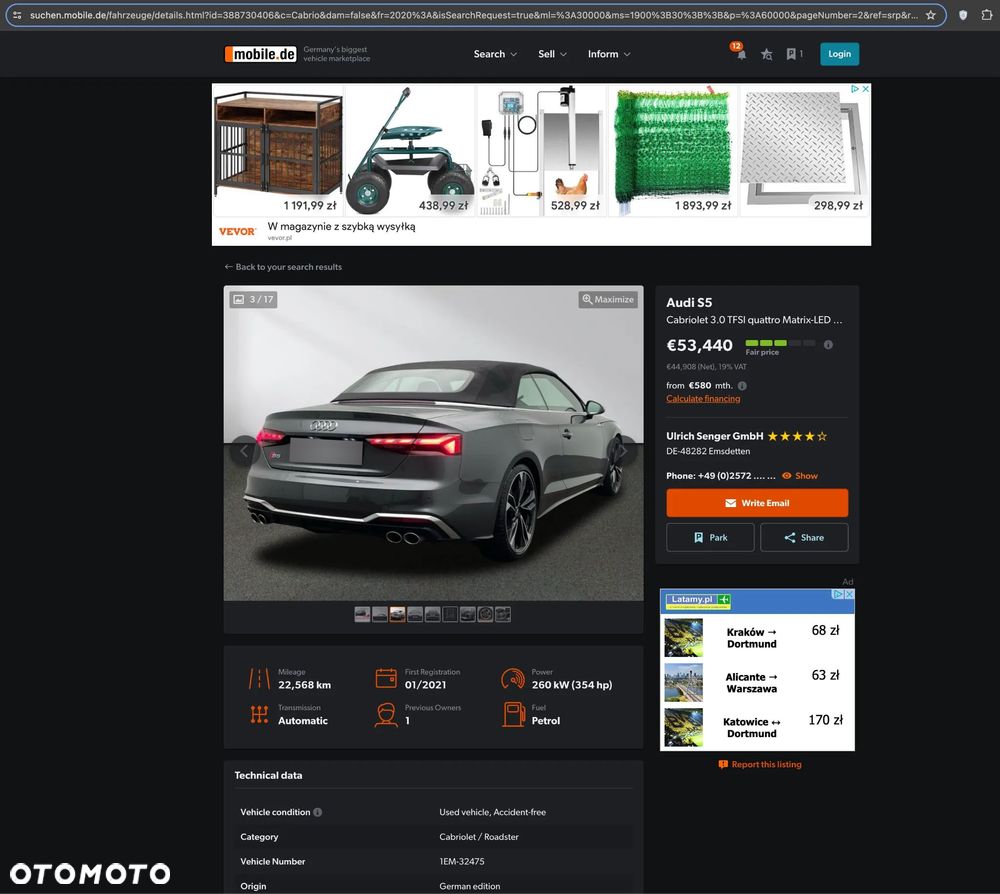Open browser shield icon
1000x894 pixels.
(x=963, y=15)
